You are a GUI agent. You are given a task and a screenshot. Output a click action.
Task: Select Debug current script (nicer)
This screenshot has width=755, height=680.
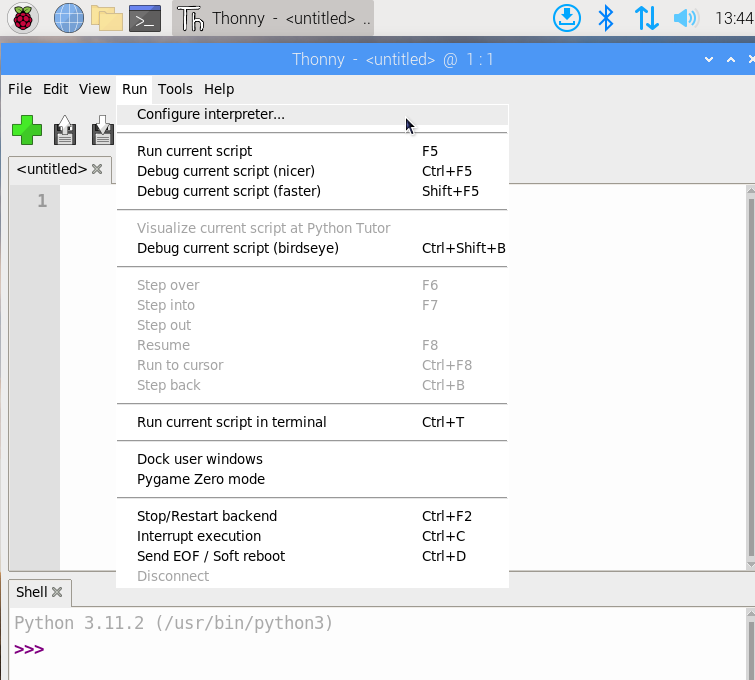[312, 171]
